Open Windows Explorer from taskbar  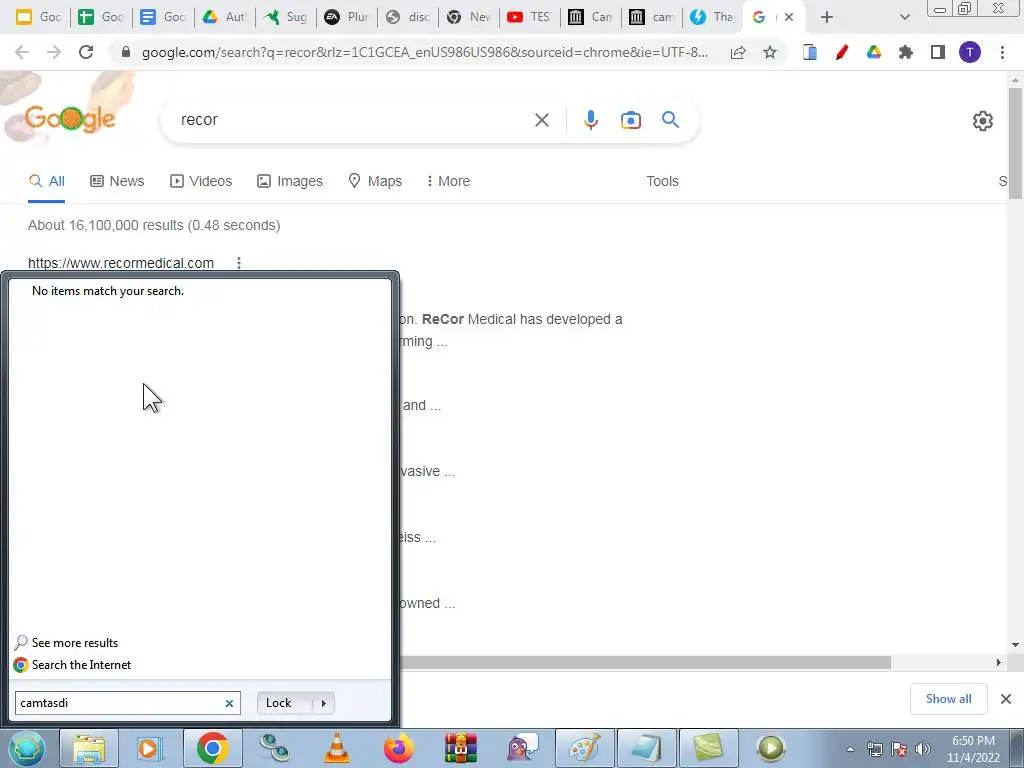pyautogui.click(x=89, y=748)
